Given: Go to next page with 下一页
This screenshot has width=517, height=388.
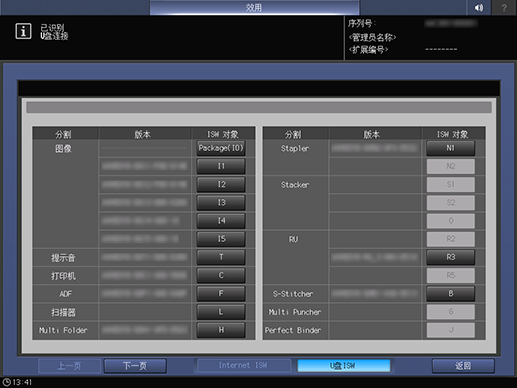Looking at the screenshot, I should pyautogui.click(x=135, y=366).
